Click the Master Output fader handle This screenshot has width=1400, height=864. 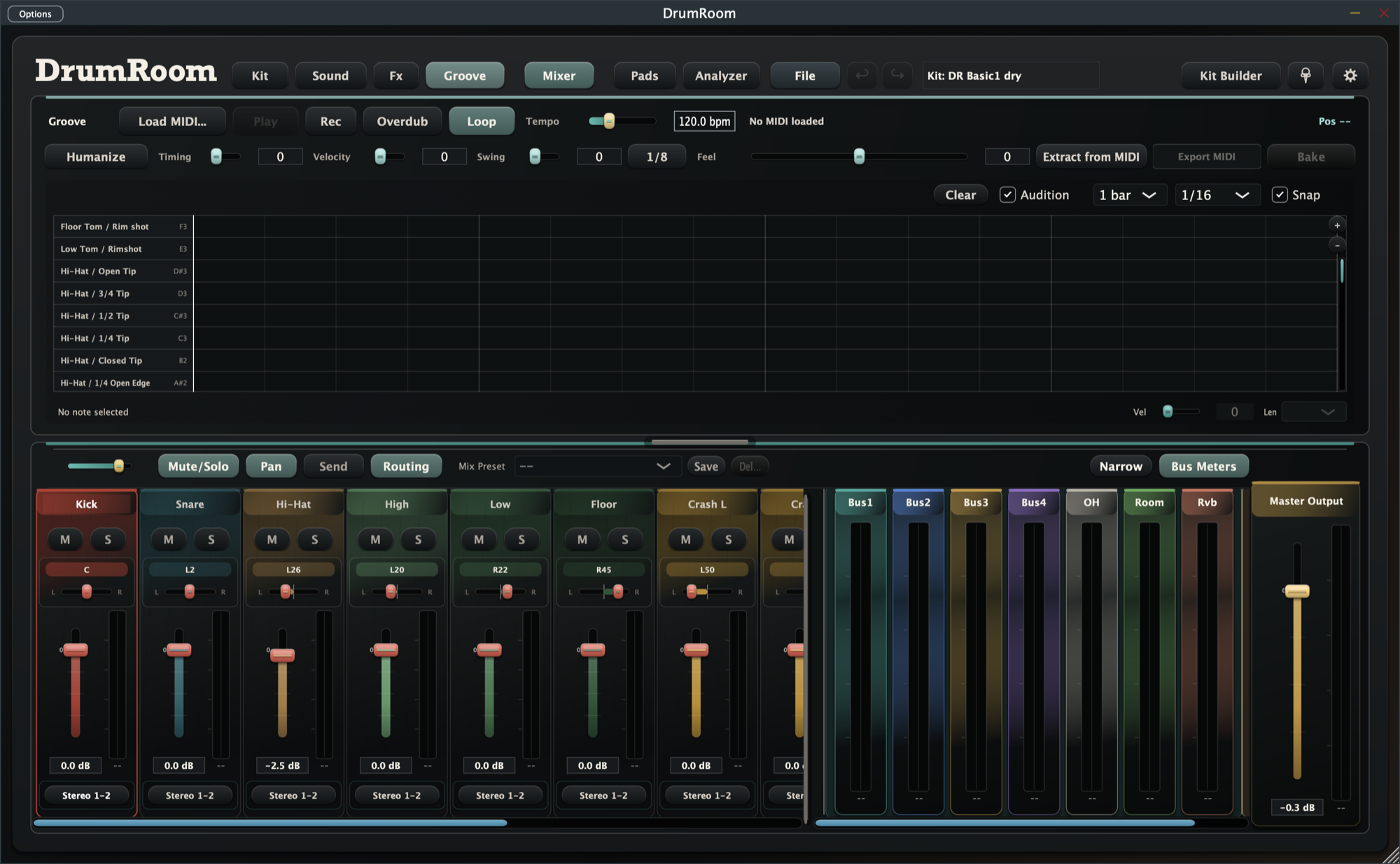pyautogui.click(x=1296, y=591)
